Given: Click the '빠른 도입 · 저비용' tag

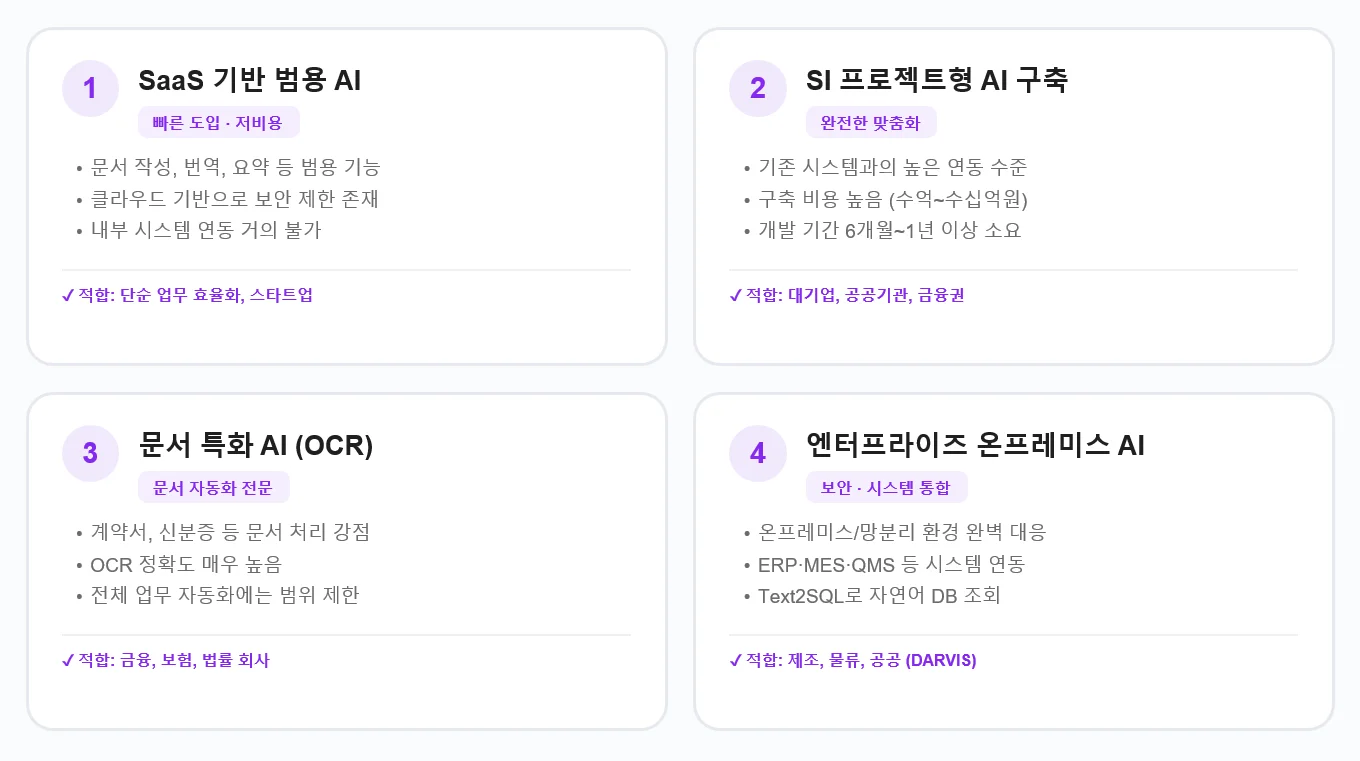Looking at the screenshot, I should 218,123.
